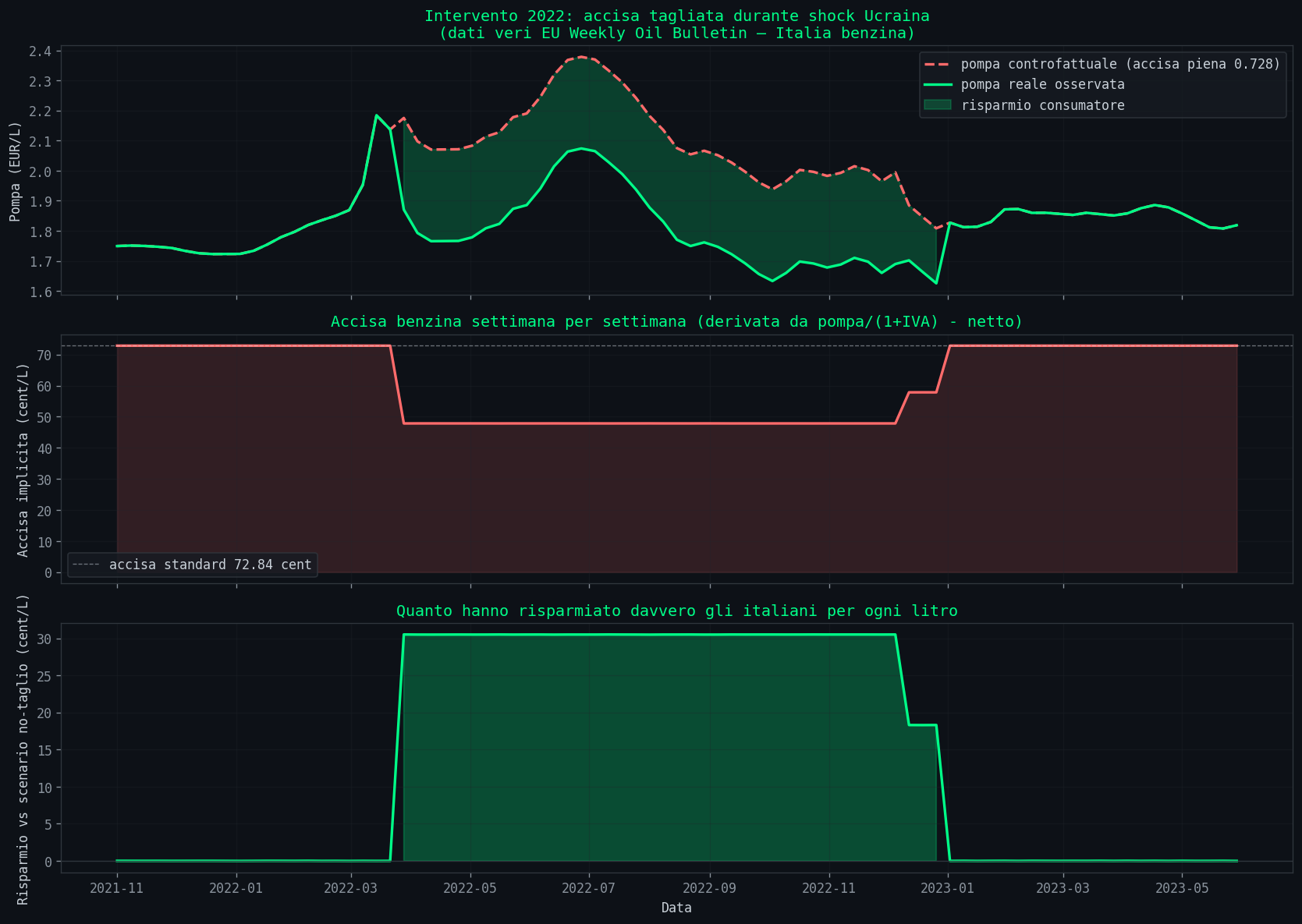Viewport: 1302px width, 924px height.
Task: Click the 2023-05 x-axis tick label
Action: coord(1182,888)
